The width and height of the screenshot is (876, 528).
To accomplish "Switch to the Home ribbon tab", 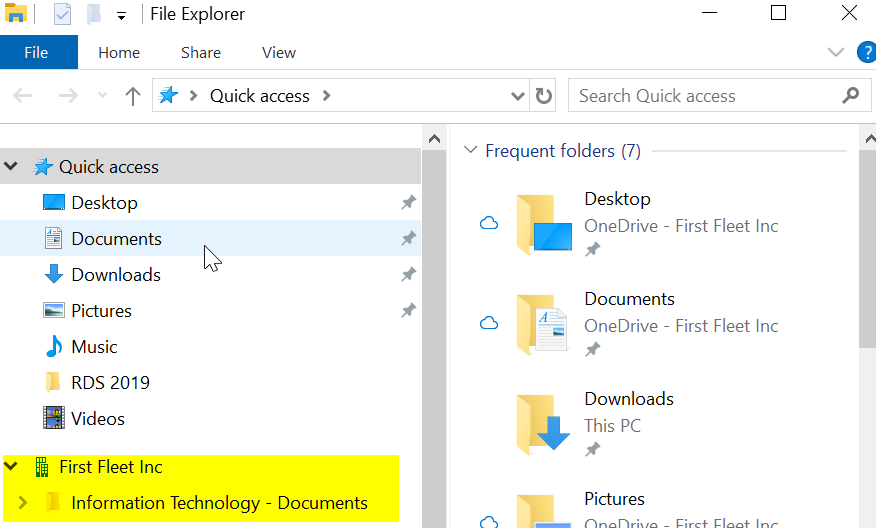I will [119, 53].
